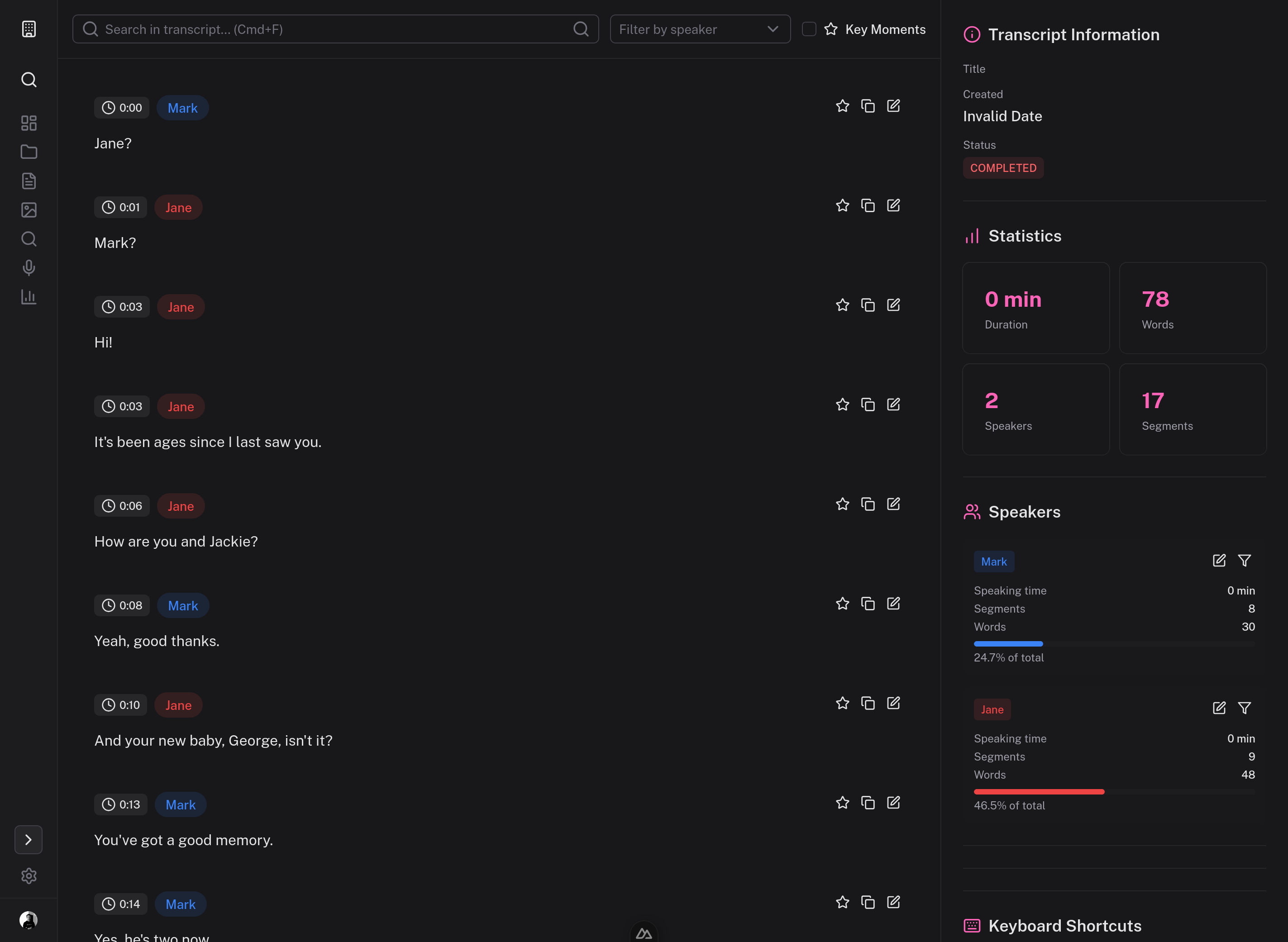Open the settings gear in sidebar
Screen dimensions: 1288x942
pyautogui.click(x=29, y=876)
